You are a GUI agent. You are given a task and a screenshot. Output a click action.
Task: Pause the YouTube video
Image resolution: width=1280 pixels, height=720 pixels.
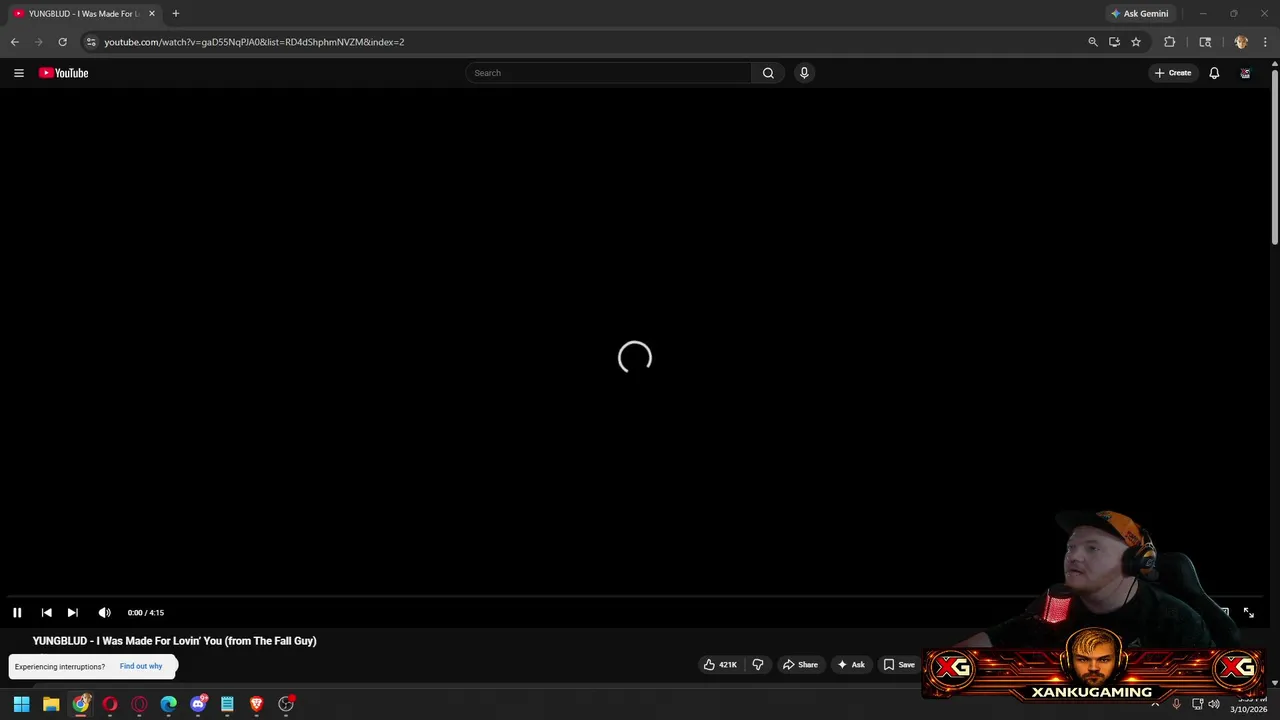coord(17,612)
